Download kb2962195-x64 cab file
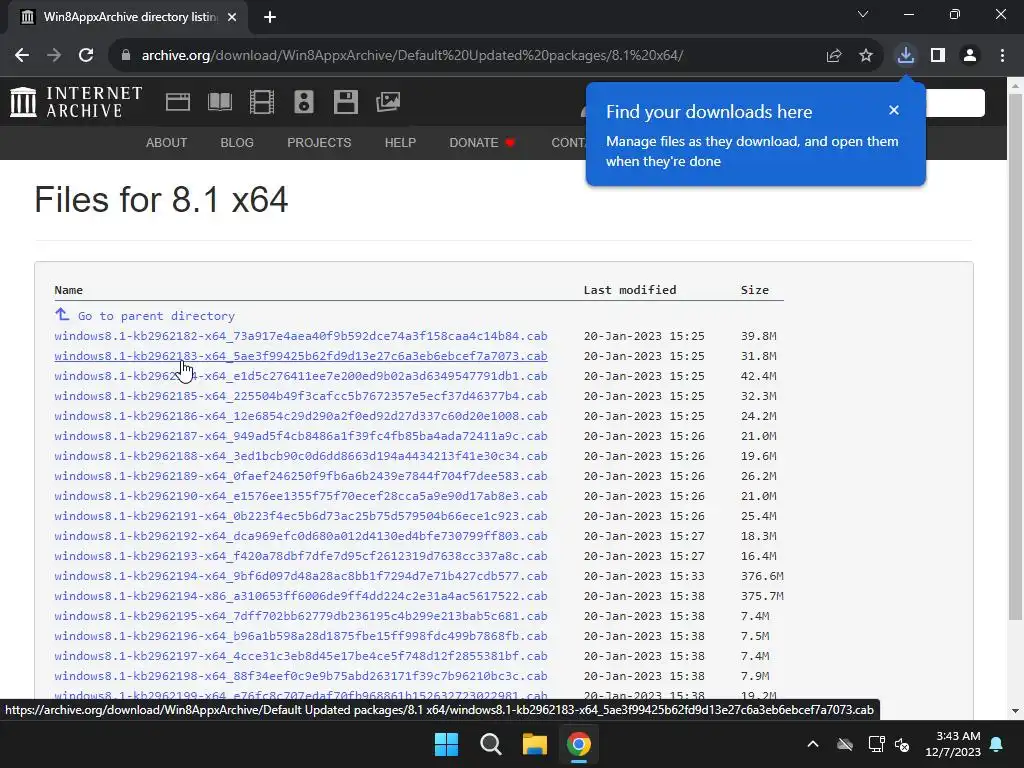The height and width of the screenshot is (768, 1024). click(x=300, y=616)
